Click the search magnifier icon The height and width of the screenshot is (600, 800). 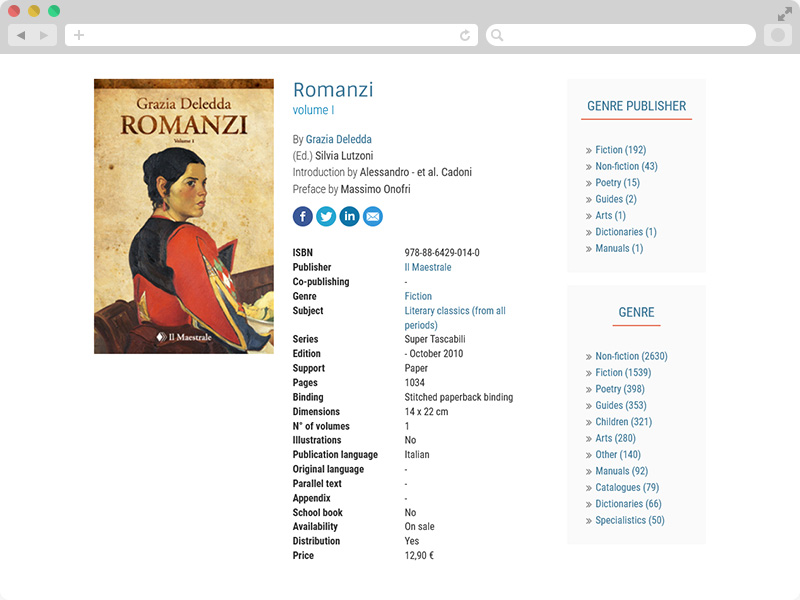(x=497, y=35)
